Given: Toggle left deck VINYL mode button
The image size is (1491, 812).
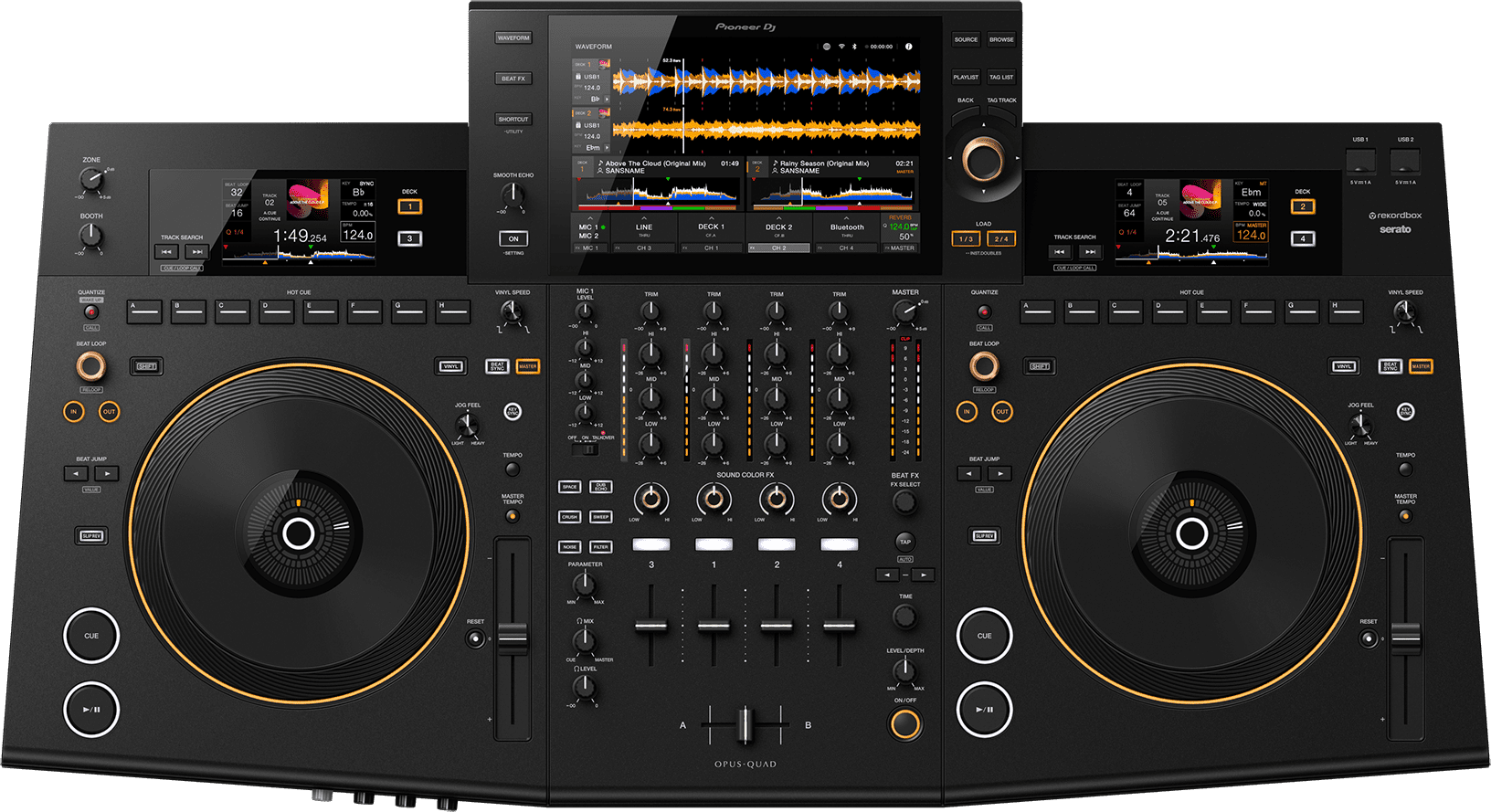Looking at the screenshot, I should (x=451, y=366).
